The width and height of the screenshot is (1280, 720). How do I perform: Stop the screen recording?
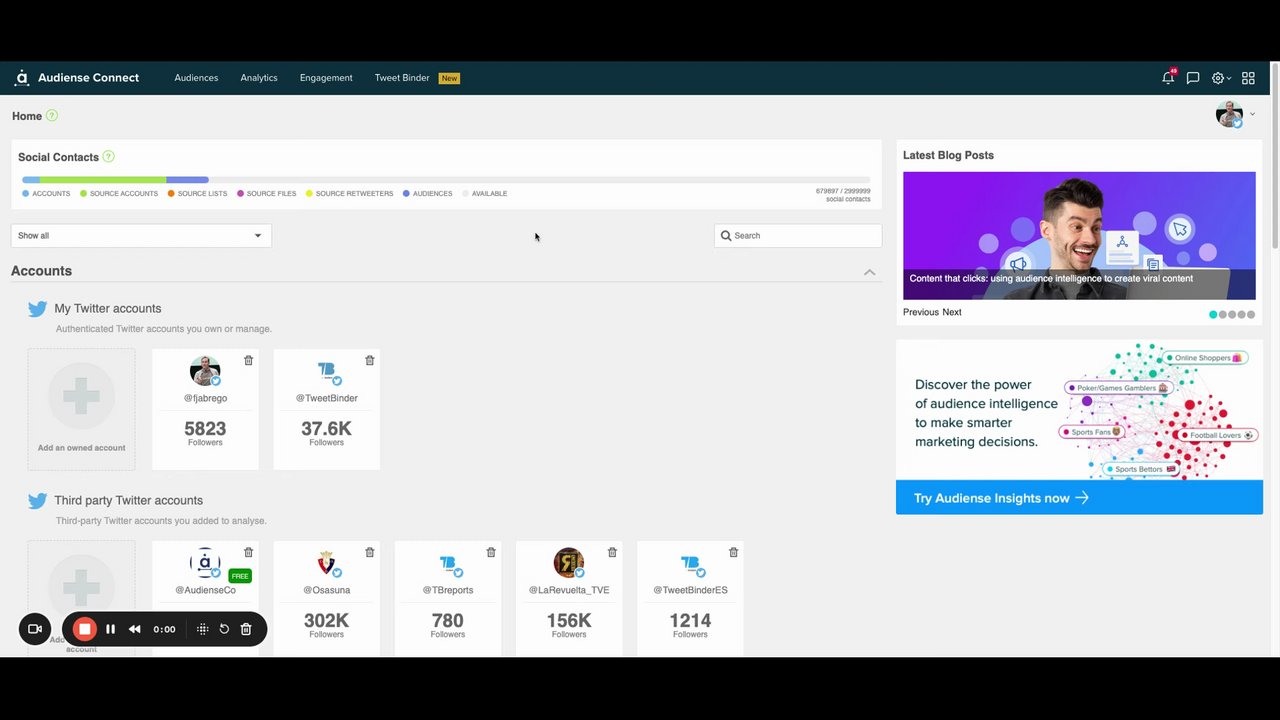pos(85,629)
